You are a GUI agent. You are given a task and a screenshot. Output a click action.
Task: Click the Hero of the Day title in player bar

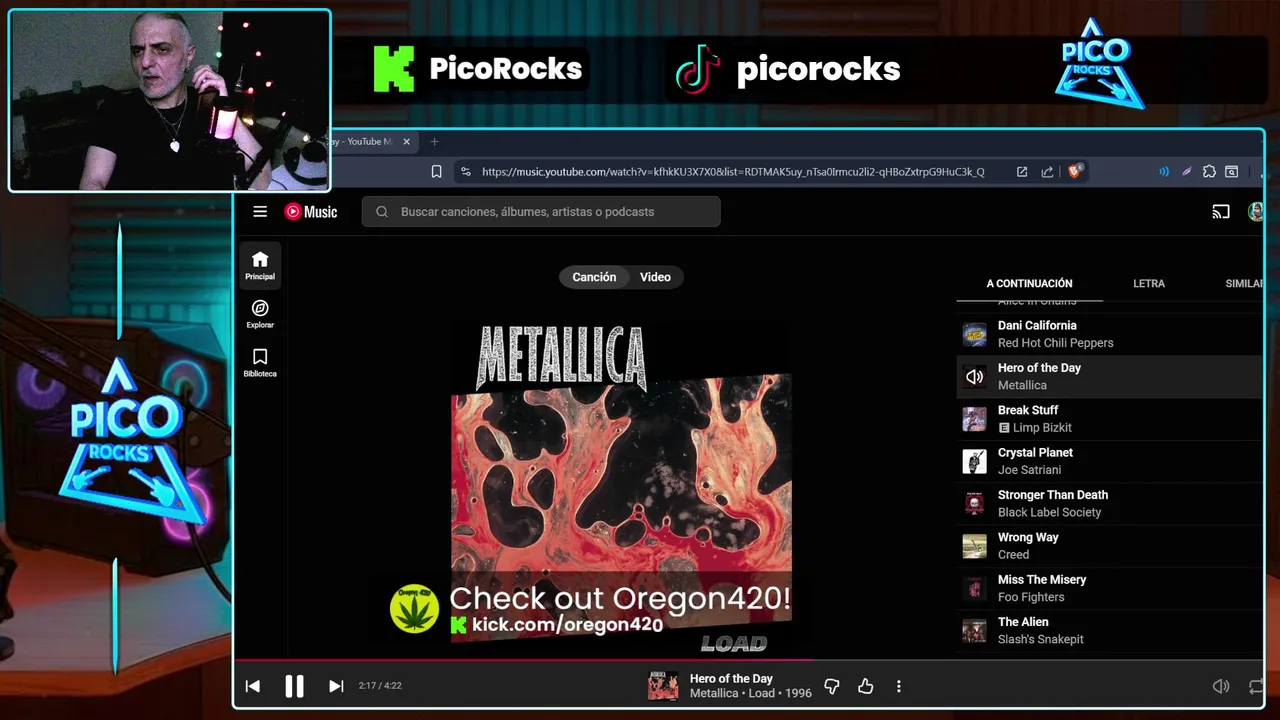coord(731,679)
